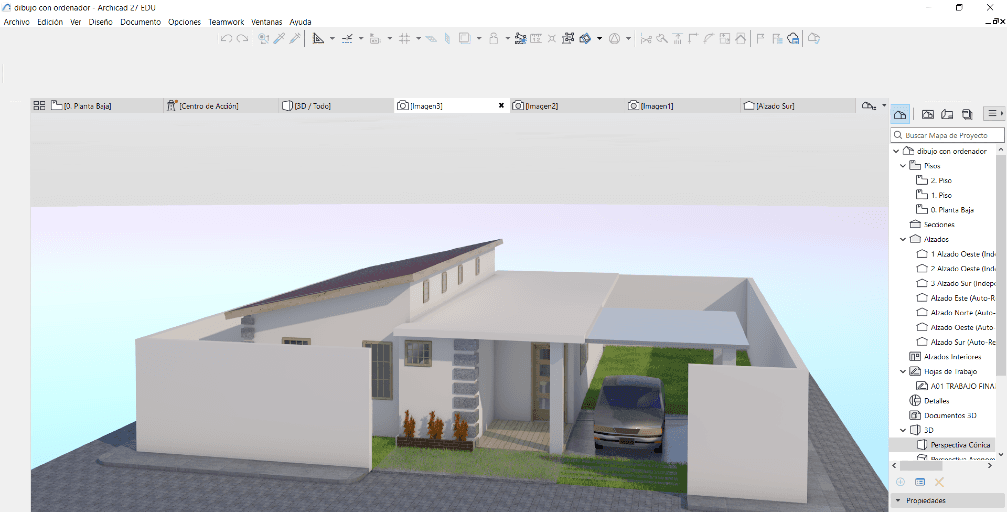Viewport: 1007px width, 512px height.
Task: Click the Buscar Mapa de Proyecto field
Action: click(x=951, y=135)
